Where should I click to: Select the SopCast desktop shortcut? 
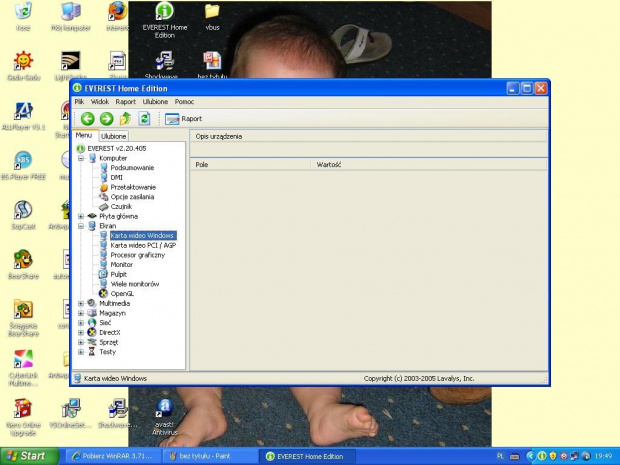23,215
